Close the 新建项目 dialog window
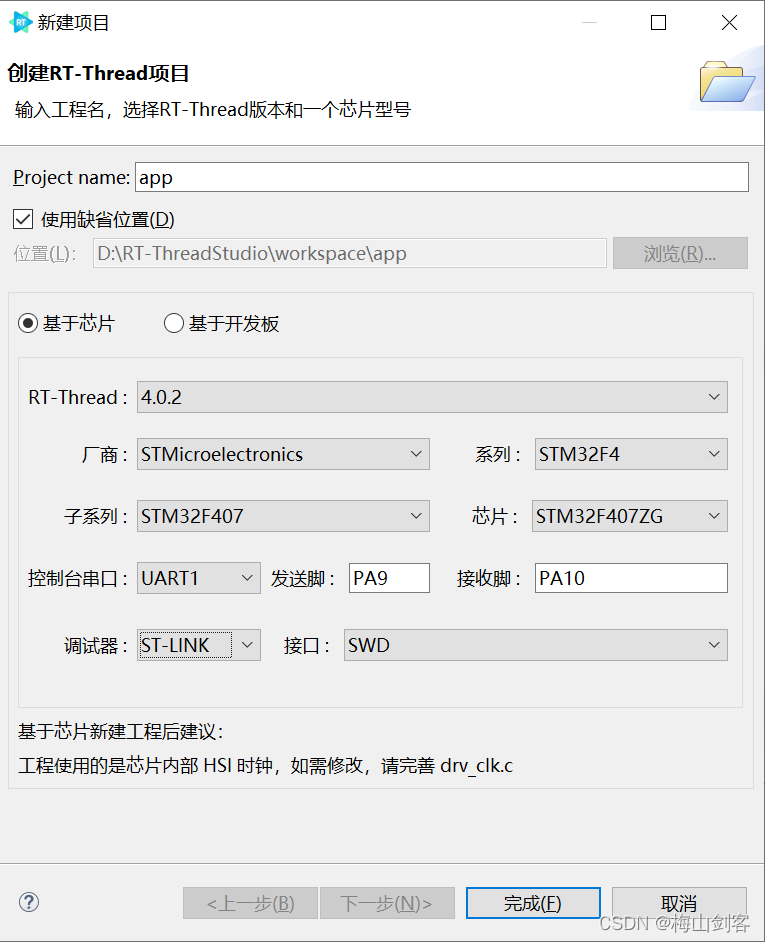 [x=729, y=23]
